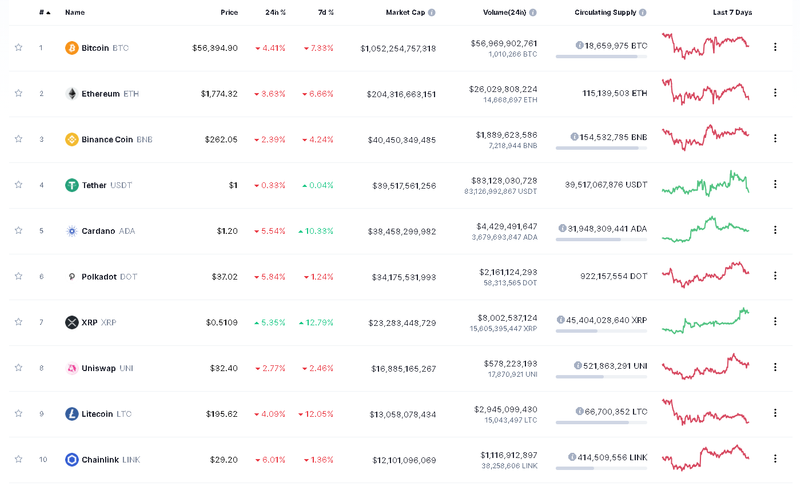800x485 pixels.
Task: Click the Chainlink watchlist star icon
Action: click(x=18, y=459)
